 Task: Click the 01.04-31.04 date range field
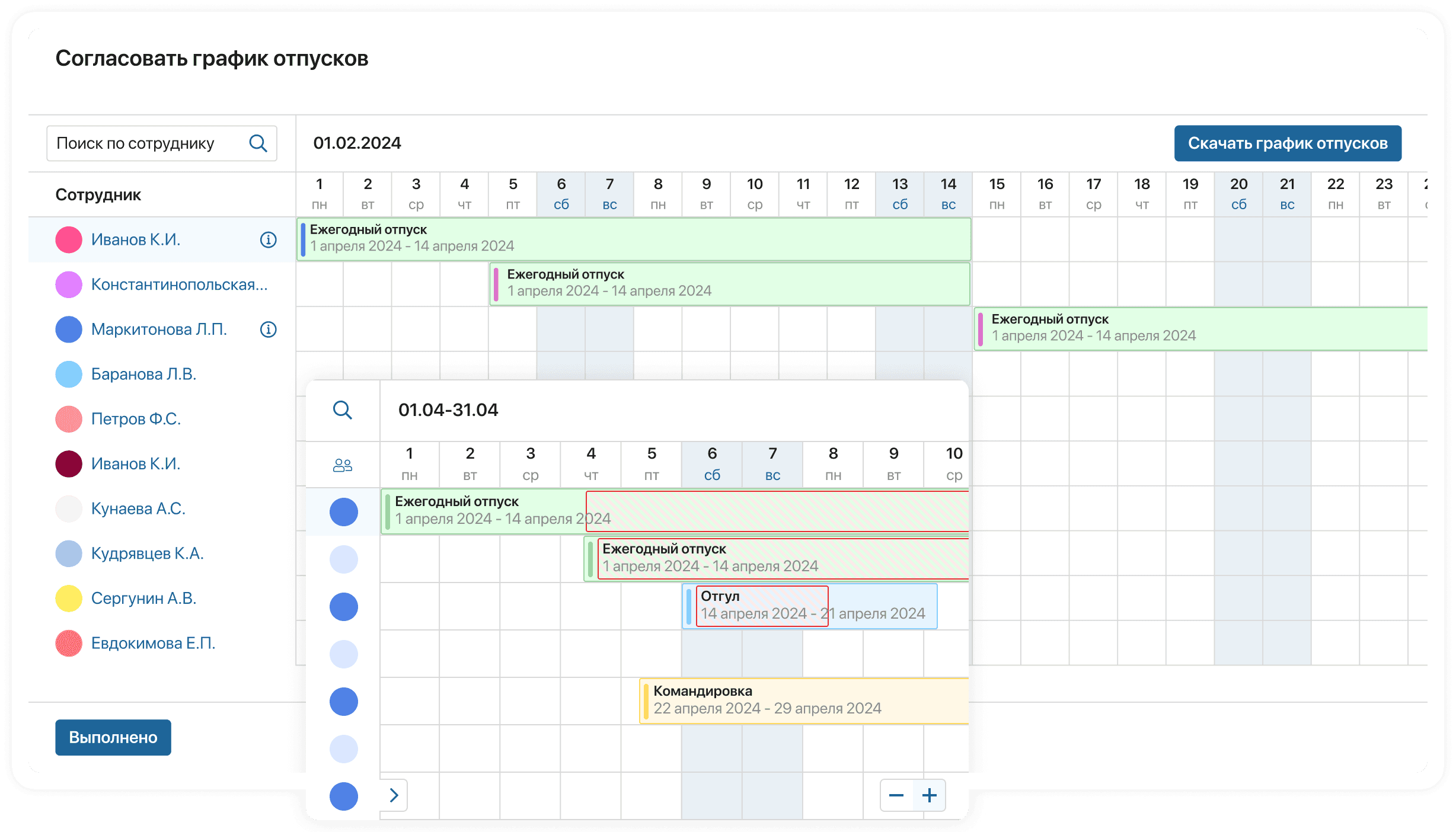(x=448, y=410)
